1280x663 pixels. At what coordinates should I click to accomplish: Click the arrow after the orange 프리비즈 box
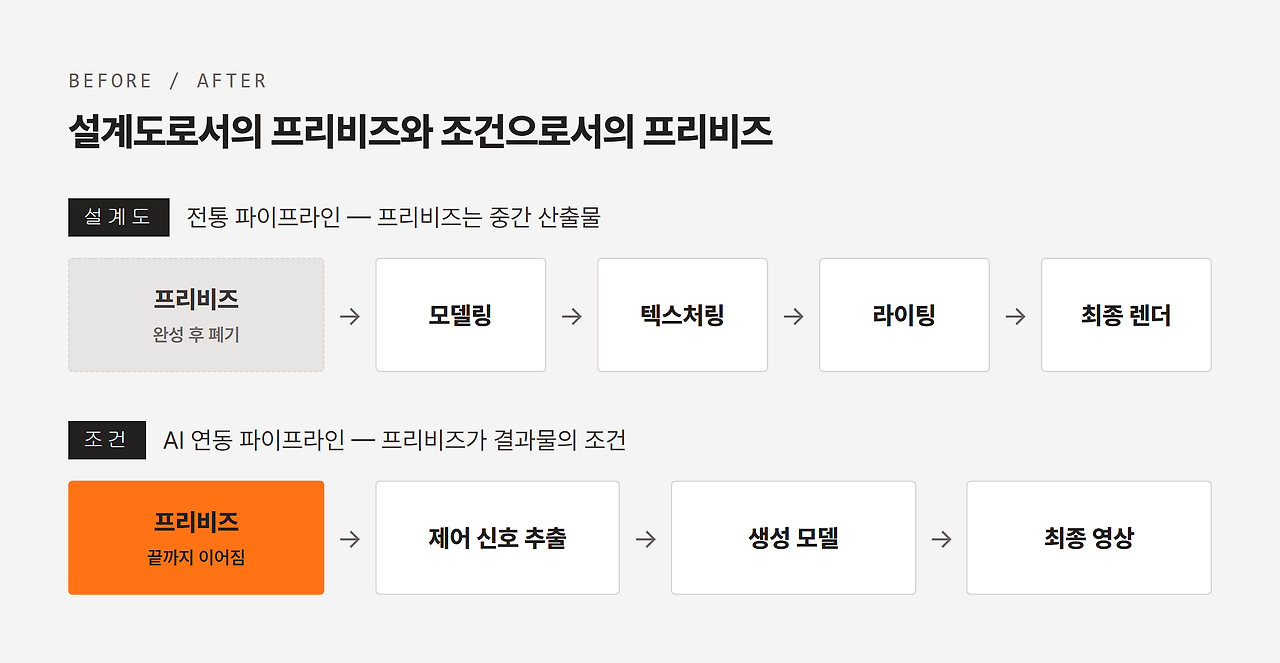[x=350, y=539]
